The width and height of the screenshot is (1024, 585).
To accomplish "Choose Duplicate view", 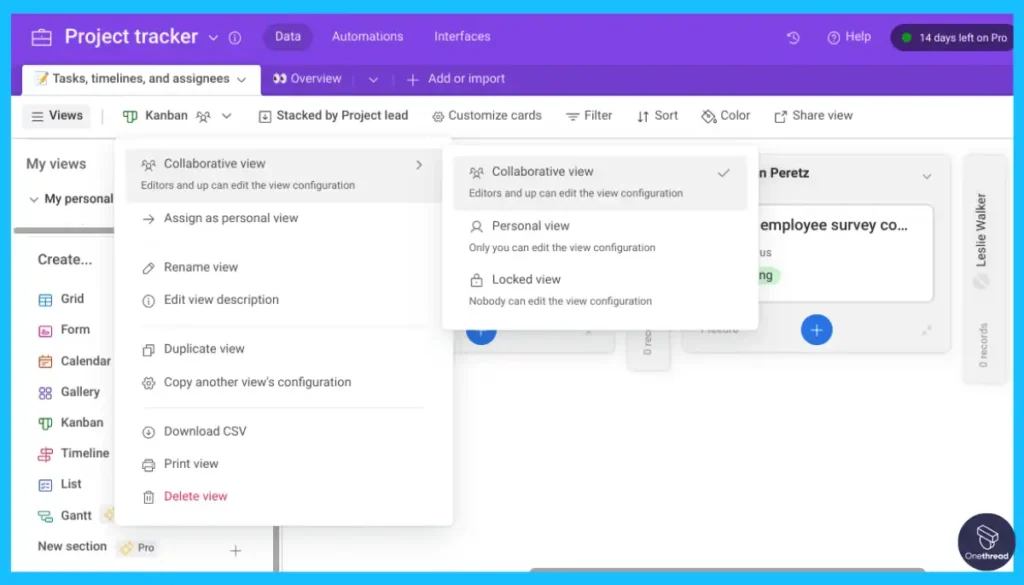I will click(x=193, y=349).
